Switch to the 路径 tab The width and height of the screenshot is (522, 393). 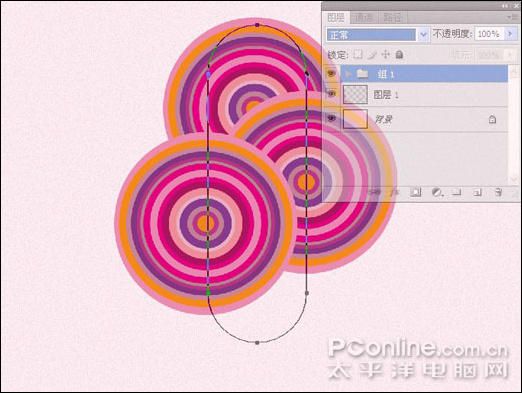(x=392, y=17)
